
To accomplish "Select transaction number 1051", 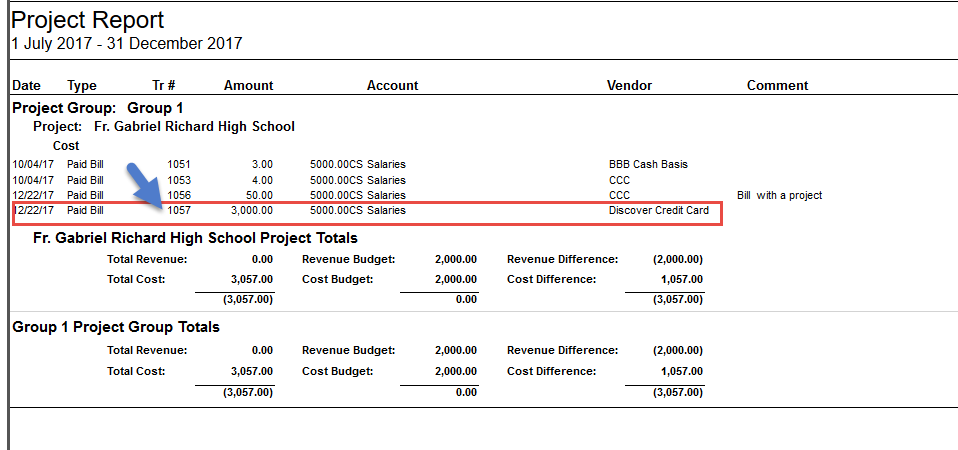I will click(x=180, y=164).
